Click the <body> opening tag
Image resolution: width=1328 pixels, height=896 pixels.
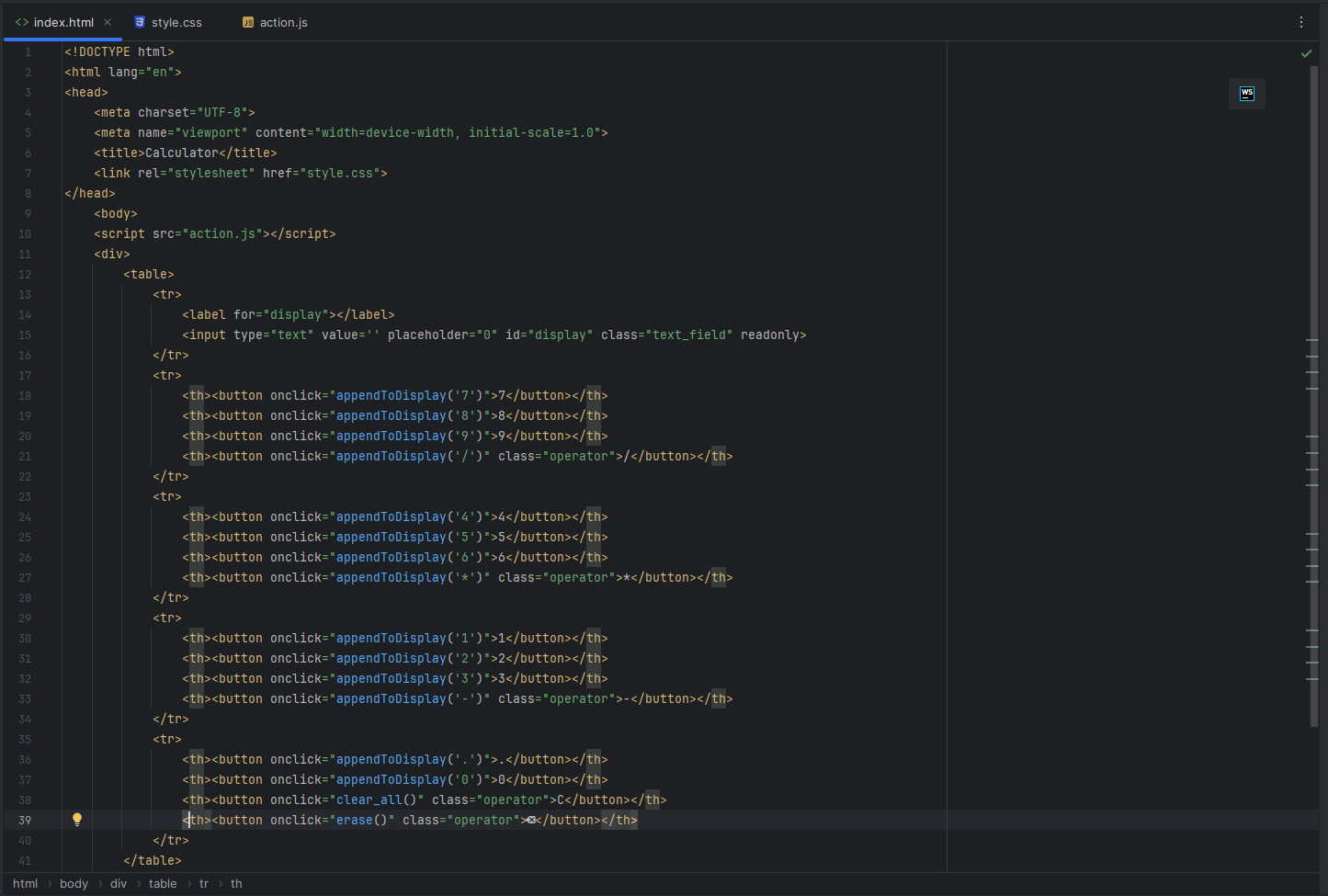pyautogui.click(x=116, y=214)
